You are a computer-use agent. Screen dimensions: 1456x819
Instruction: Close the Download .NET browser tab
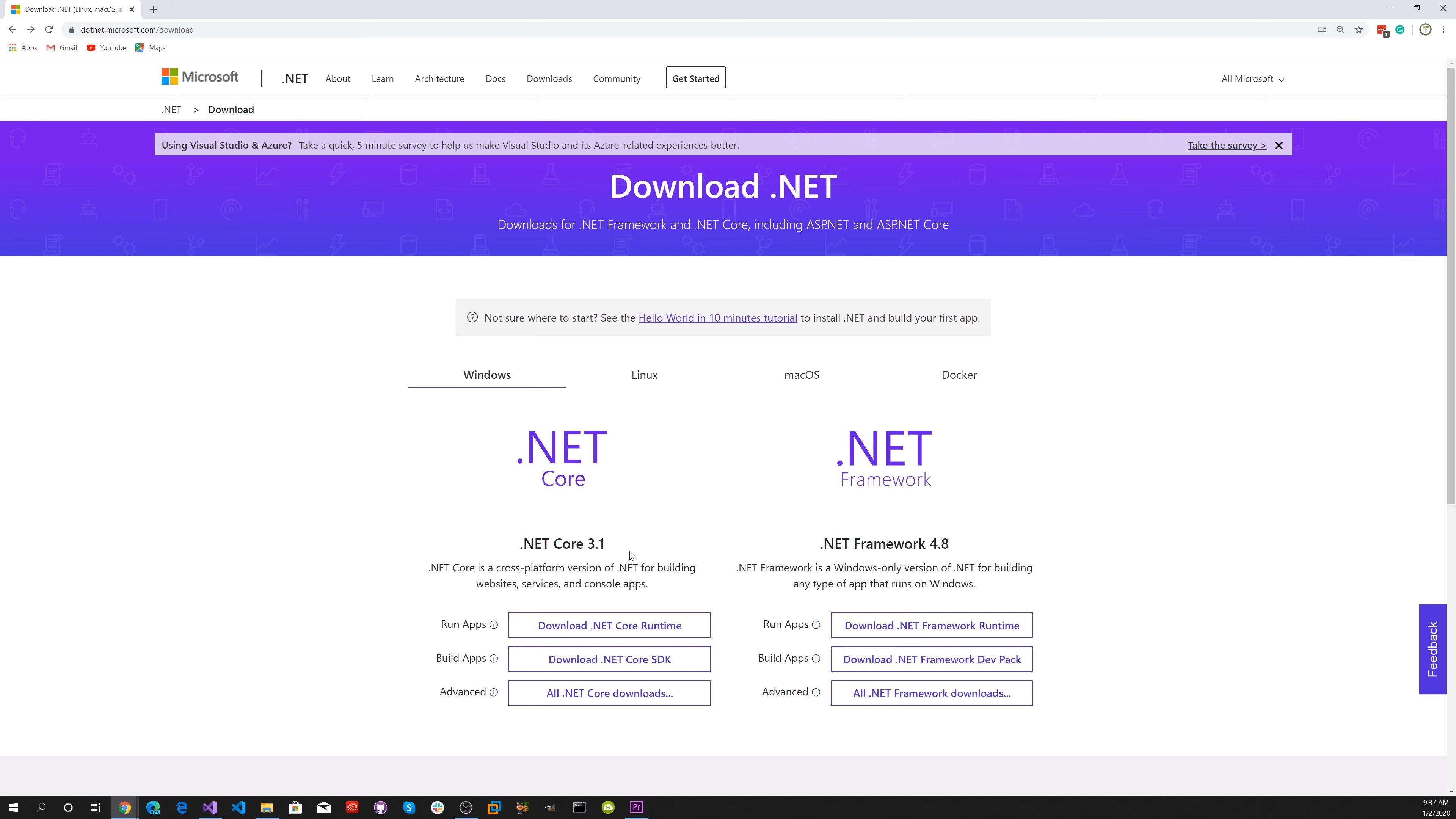point(132,9)
